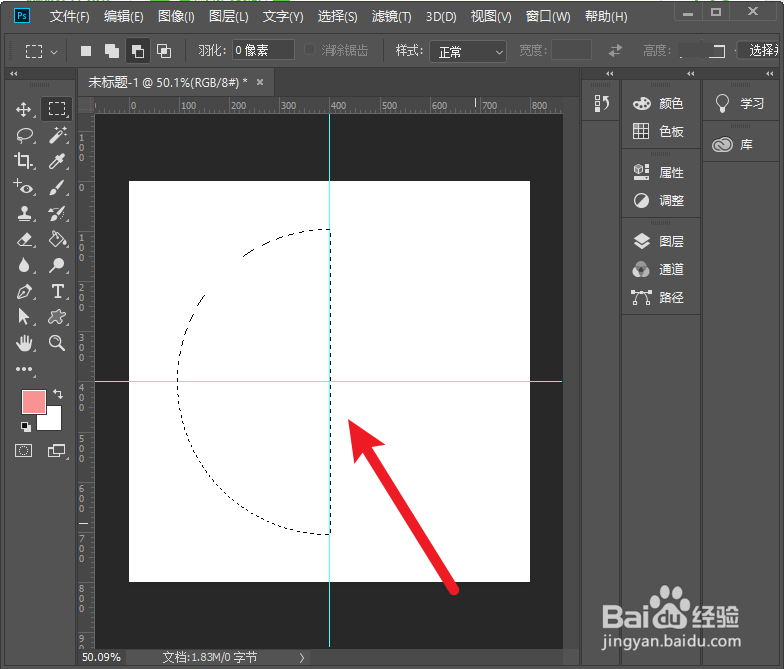The image size is (784, 669).
Task: Open the extra tools ellipsis menu
Action: (24, 369)
